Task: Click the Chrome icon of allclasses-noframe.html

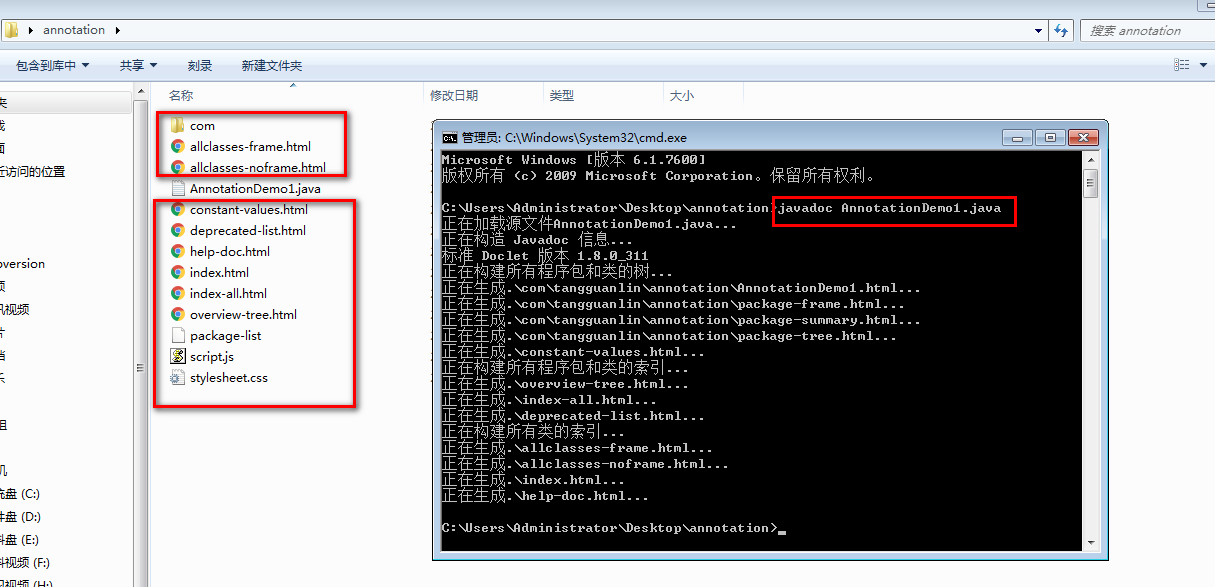Action: [178, 167]
